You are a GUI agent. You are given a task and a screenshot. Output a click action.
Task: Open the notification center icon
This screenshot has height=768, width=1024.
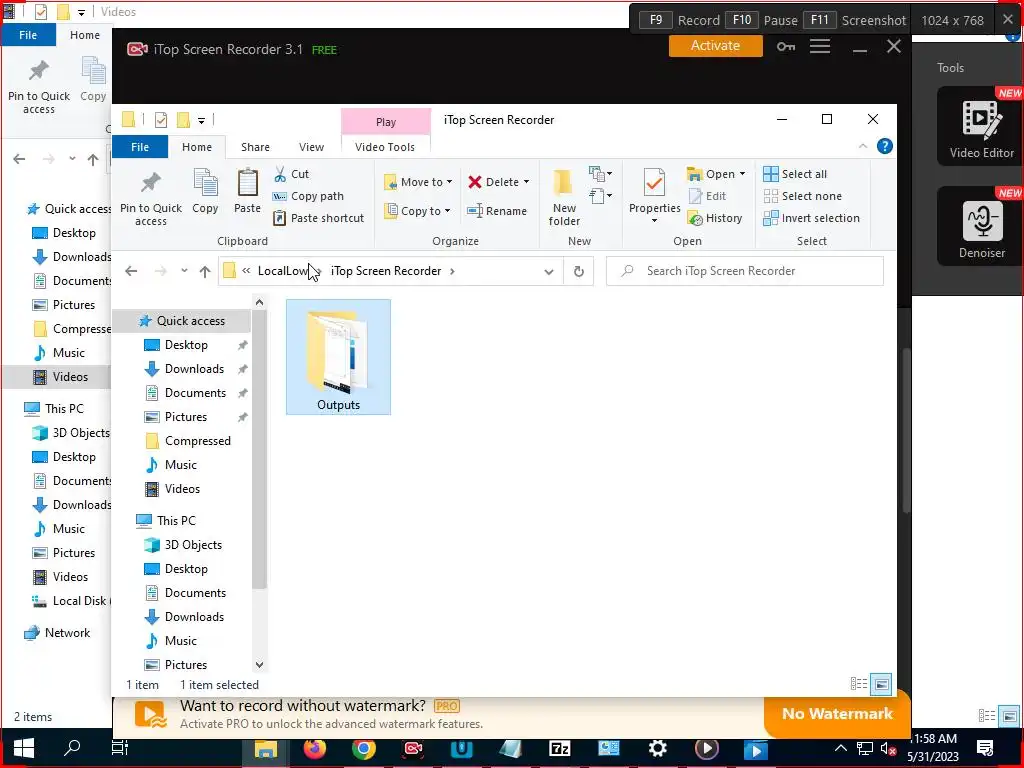985,748
